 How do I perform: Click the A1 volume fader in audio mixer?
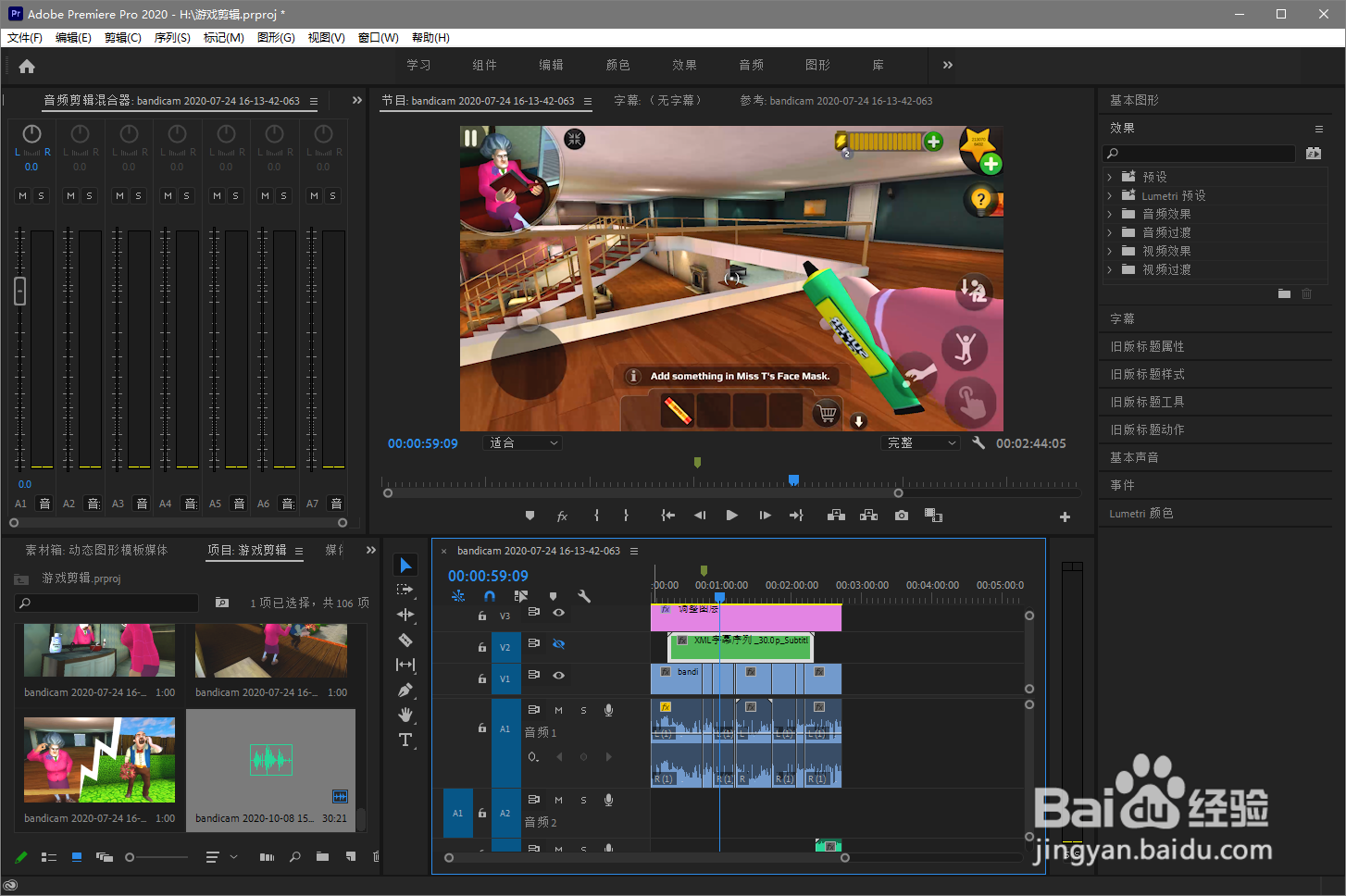[20, 291]
